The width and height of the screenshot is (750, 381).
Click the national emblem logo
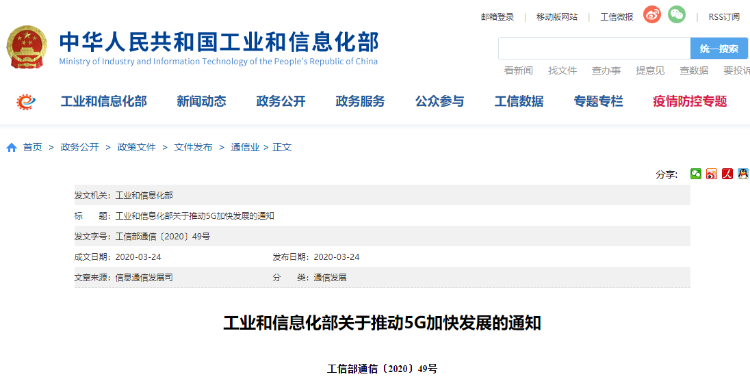point(27,47)
